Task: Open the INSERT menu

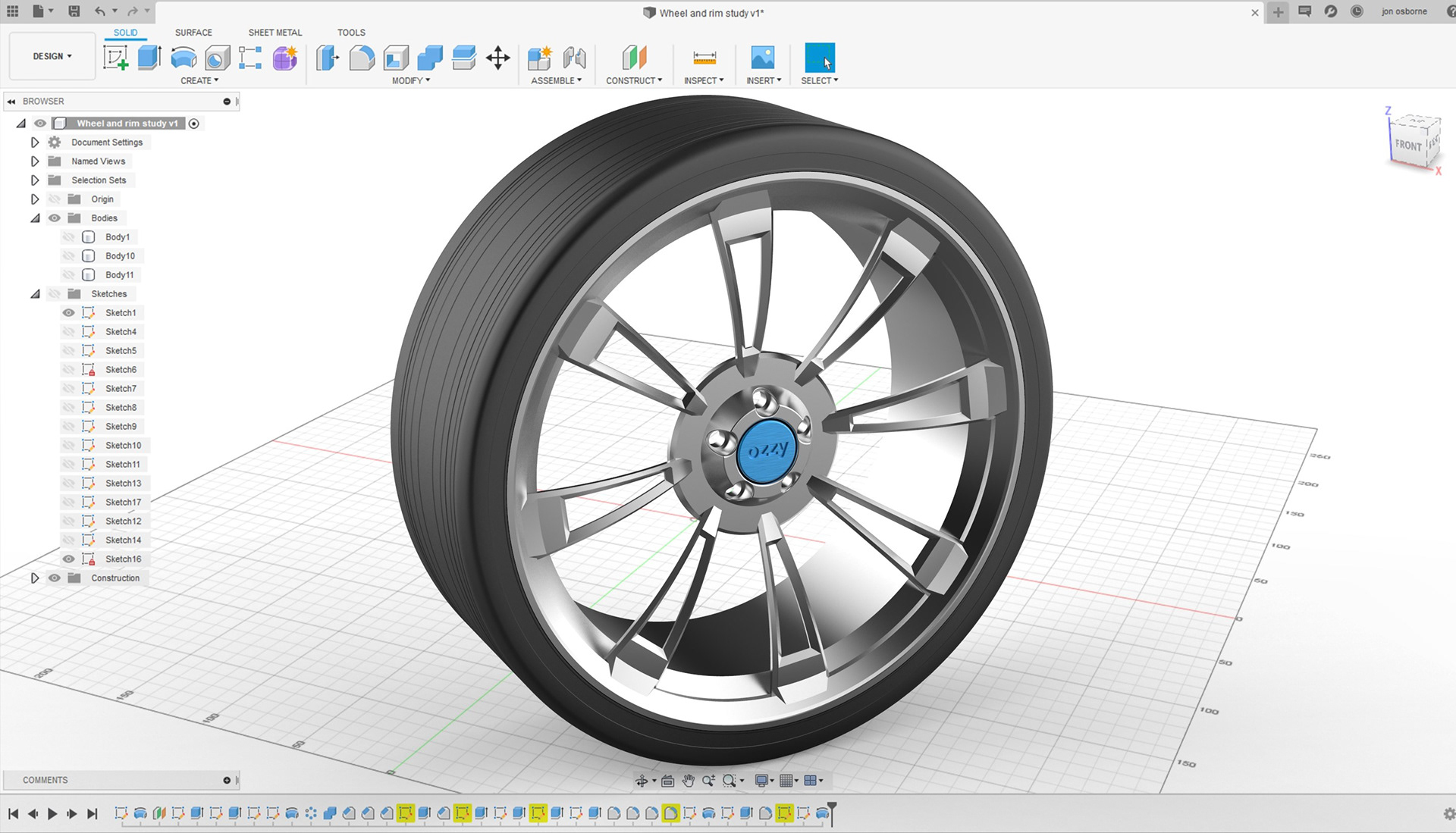Action: [764, 80]
